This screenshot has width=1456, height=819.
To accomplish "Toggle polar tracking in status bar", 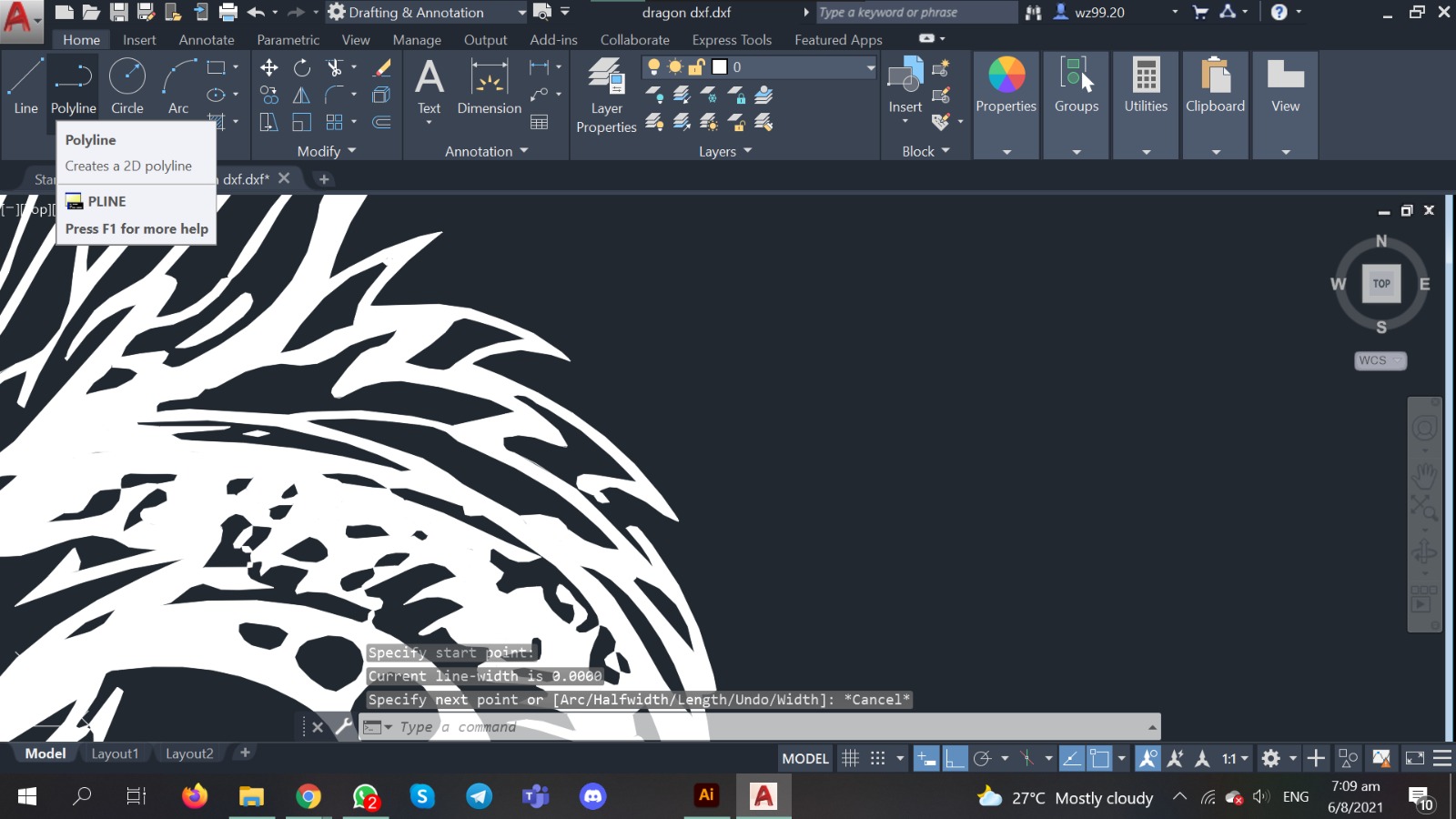I will (x=982, y=758).
